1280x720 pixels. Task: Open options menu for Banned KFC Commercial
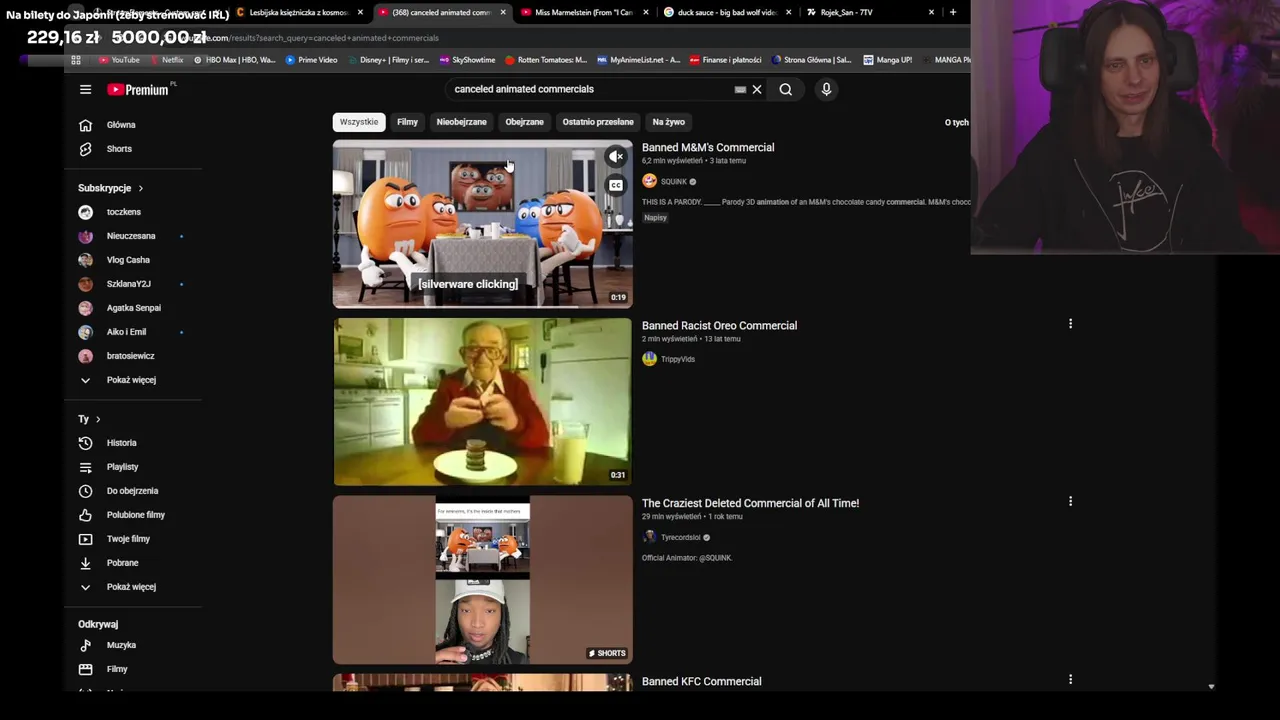(1070, 680)
